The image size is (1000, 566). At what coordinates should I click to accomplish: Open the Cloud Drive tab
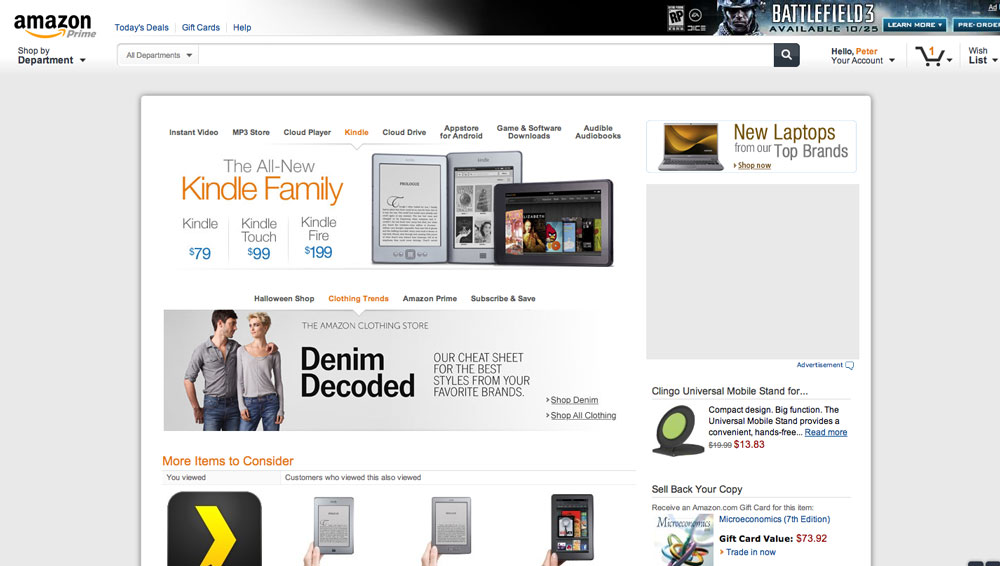[404, 133]
